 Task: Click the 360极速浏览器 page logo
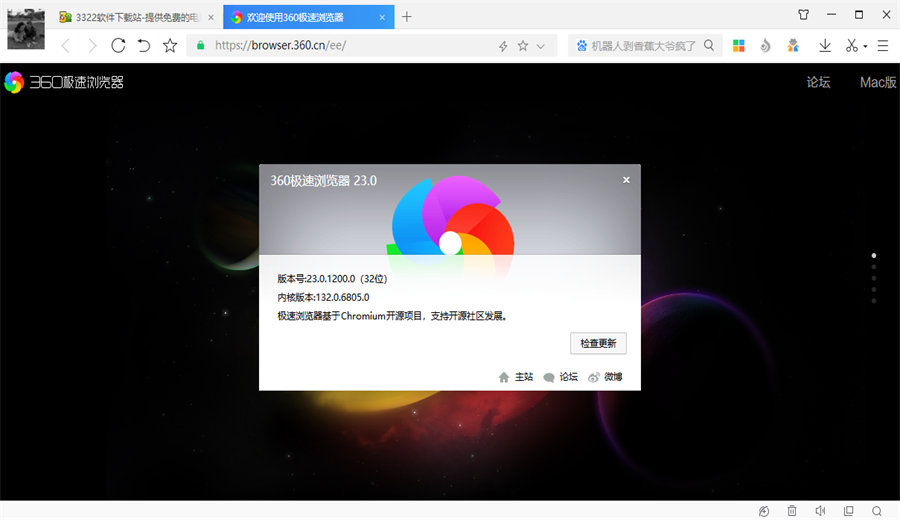64,82
